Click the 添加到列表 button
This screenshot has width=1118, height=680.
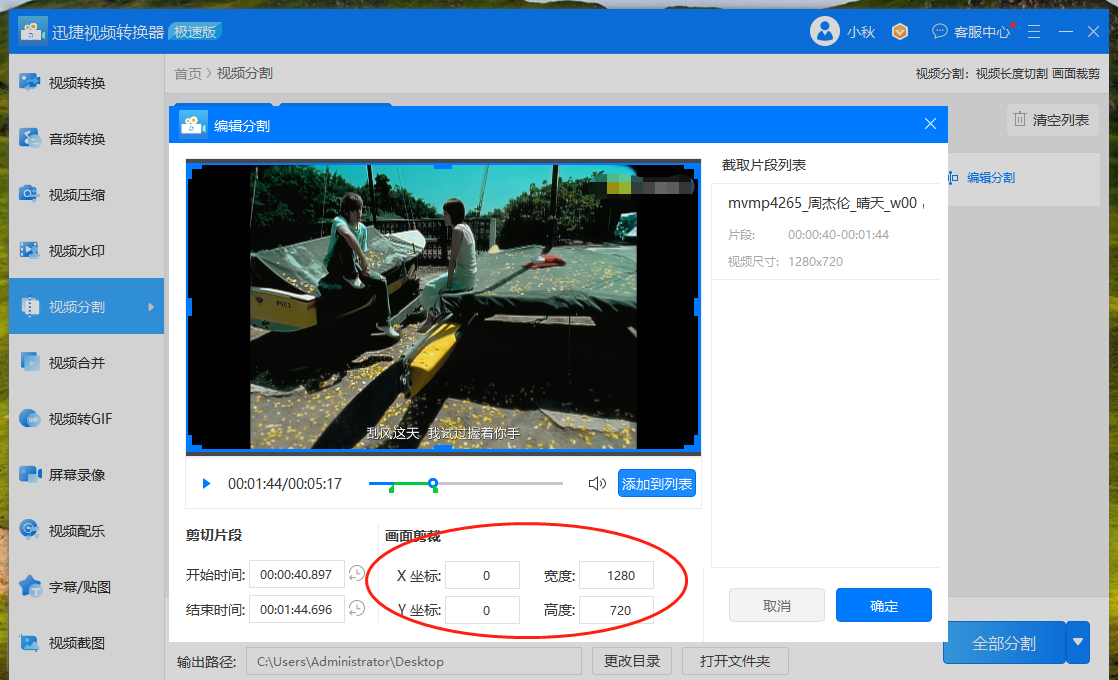(x=657, y=483)
